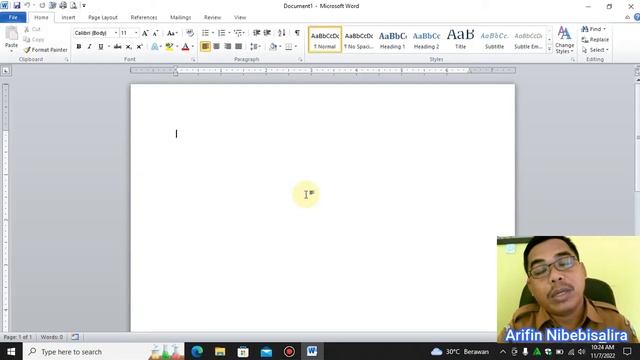
Task: Toggle bold formatting
Action: click(x=79, y=47)
